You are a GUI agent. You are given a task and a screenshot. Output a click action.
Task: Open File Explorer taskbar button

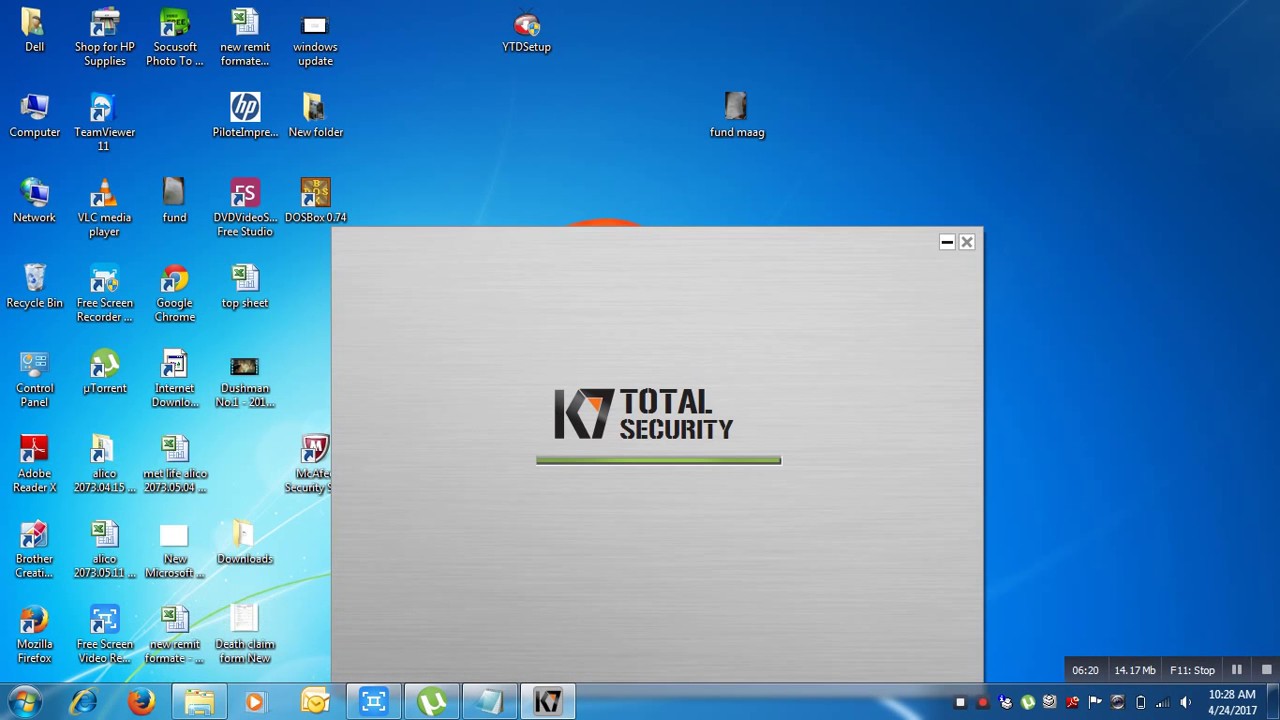tap(199, 702)
